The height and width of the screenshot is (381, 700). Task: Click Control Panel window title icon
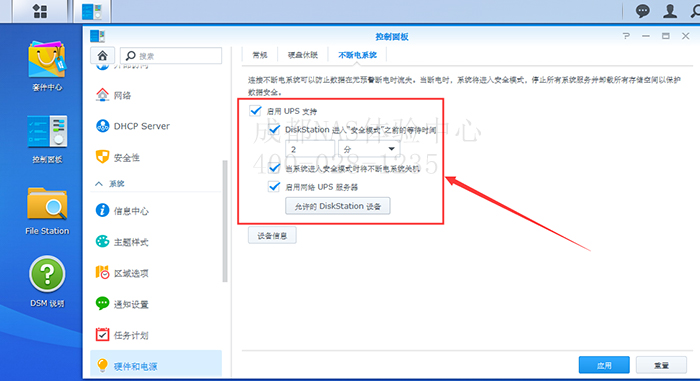[97, 36]
